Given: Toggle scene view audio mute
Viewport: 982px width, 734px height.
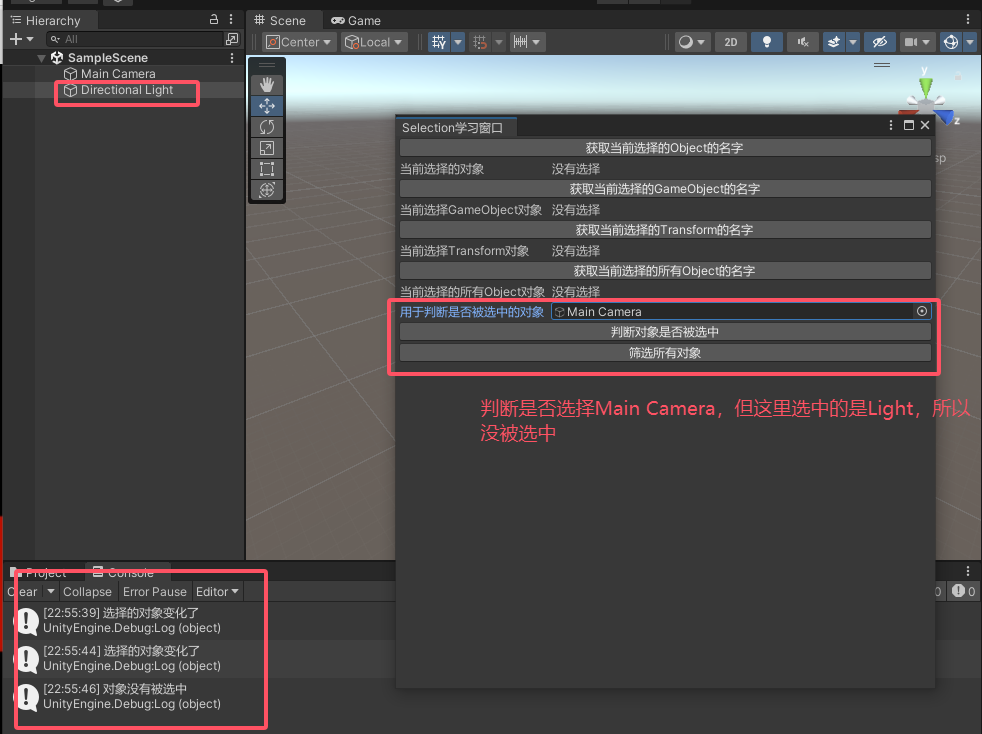Looking at the screenshot, I should pyautogui.click(x=801, y=42).
